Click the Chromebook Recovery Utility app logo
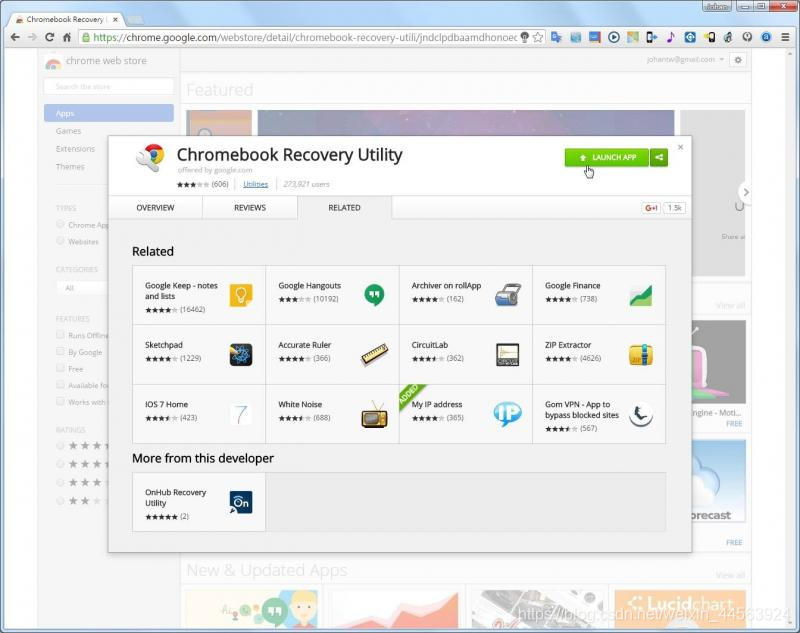 point(151,158)
